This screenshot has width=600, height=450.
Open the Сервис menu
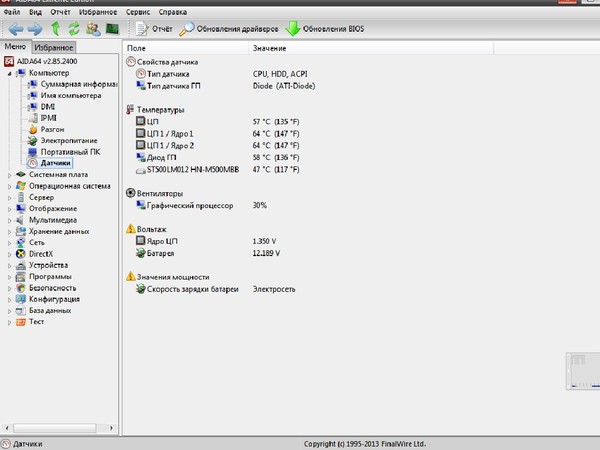[x=138, y=12]
